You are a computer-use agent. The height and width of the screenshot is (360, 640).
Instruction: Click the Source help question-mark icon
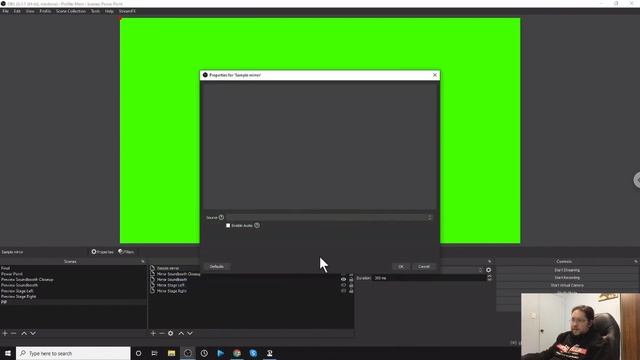(x=221, y=218)
